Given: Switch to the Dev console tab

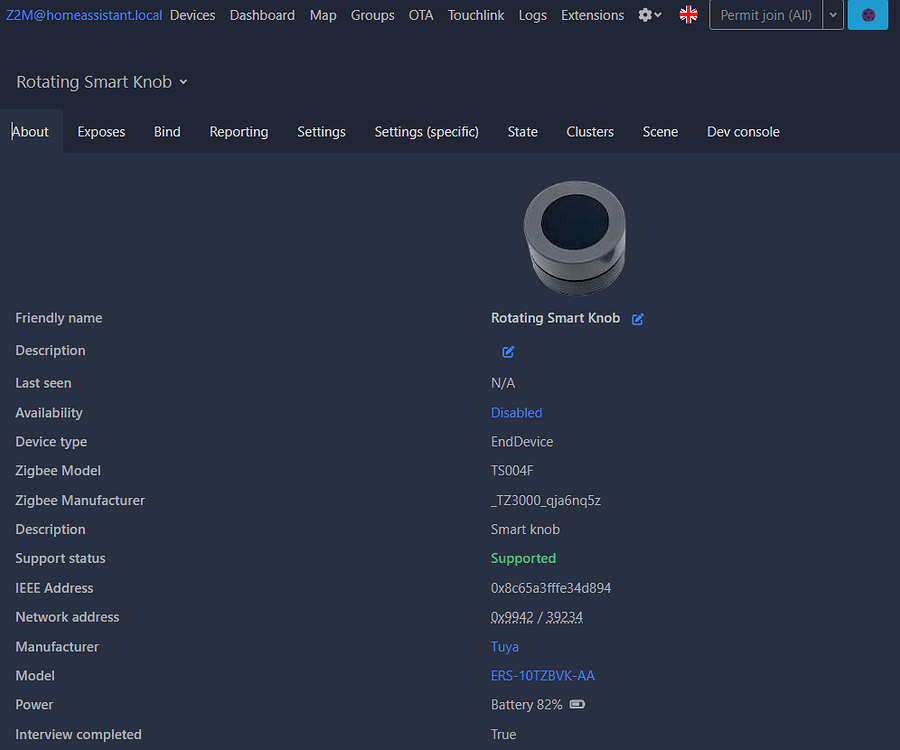Looking at the screenshot, I should (743, 131).
